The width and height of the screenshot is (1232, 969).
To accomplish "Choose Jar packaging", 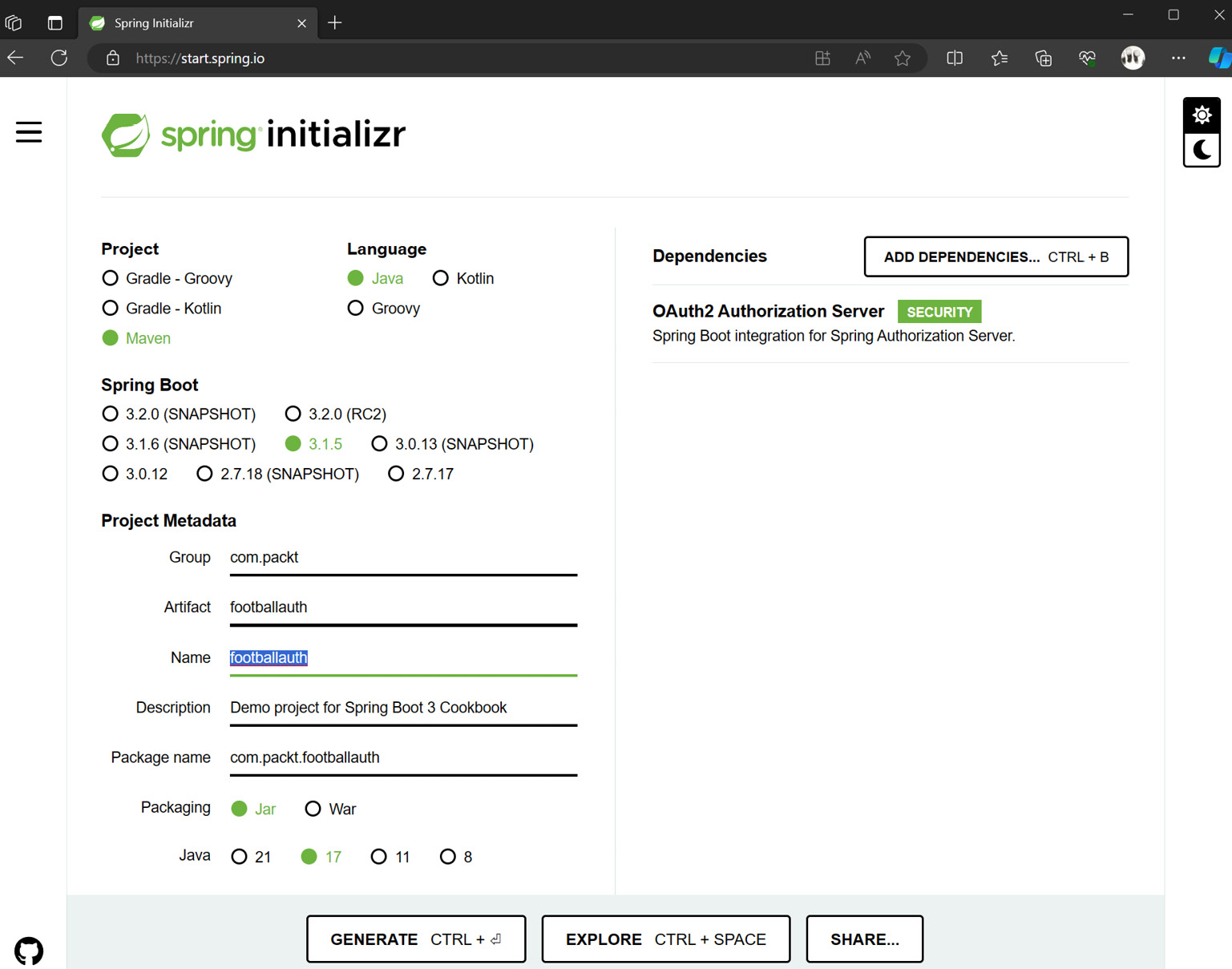I will pos(253,809).
